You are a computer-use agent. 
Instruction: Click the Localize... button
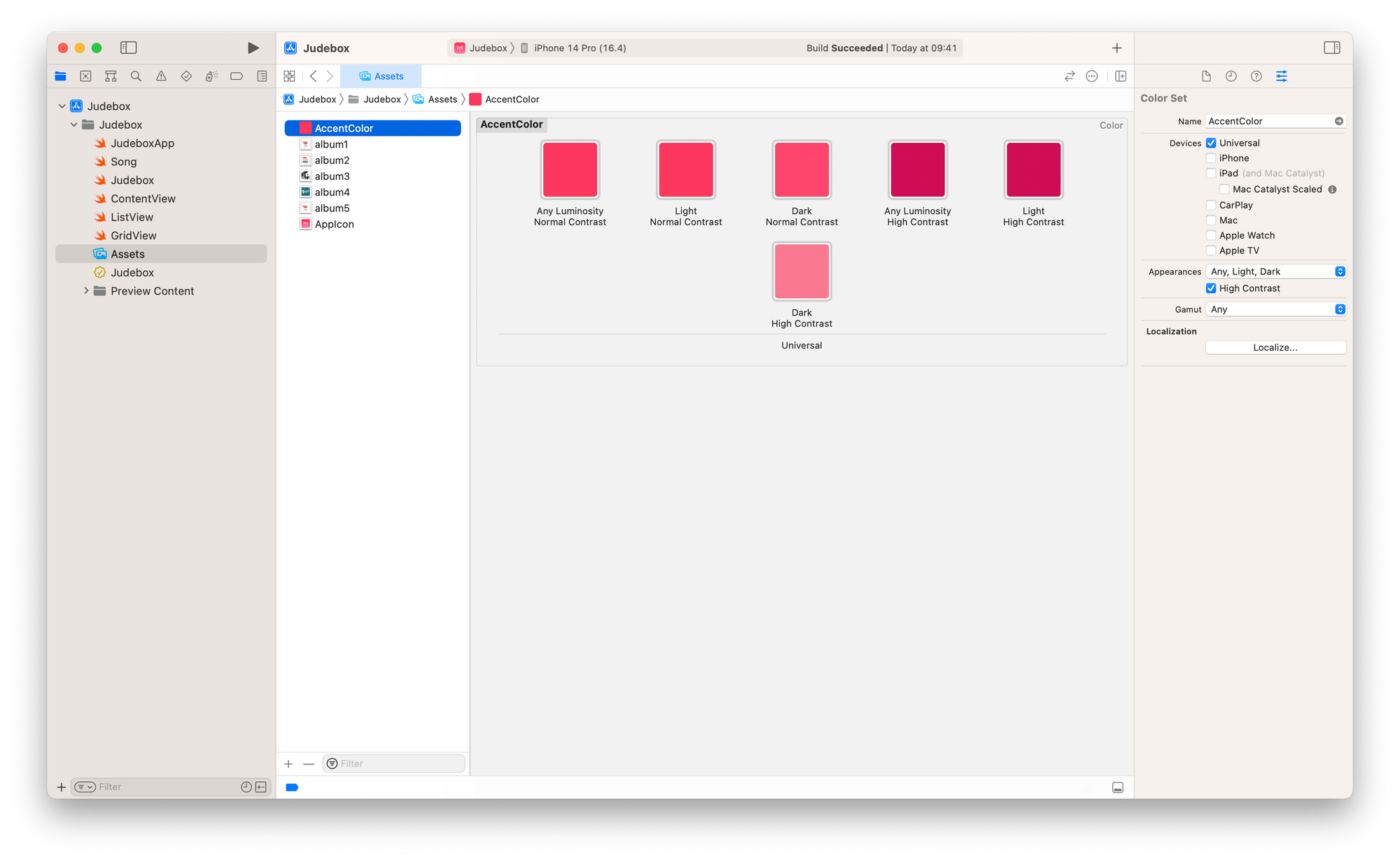pyautogui.click(x=1275, y=347)
